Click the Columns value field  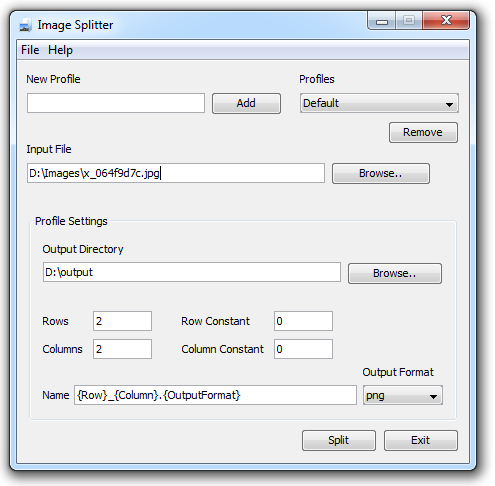[x=122, y=349]
